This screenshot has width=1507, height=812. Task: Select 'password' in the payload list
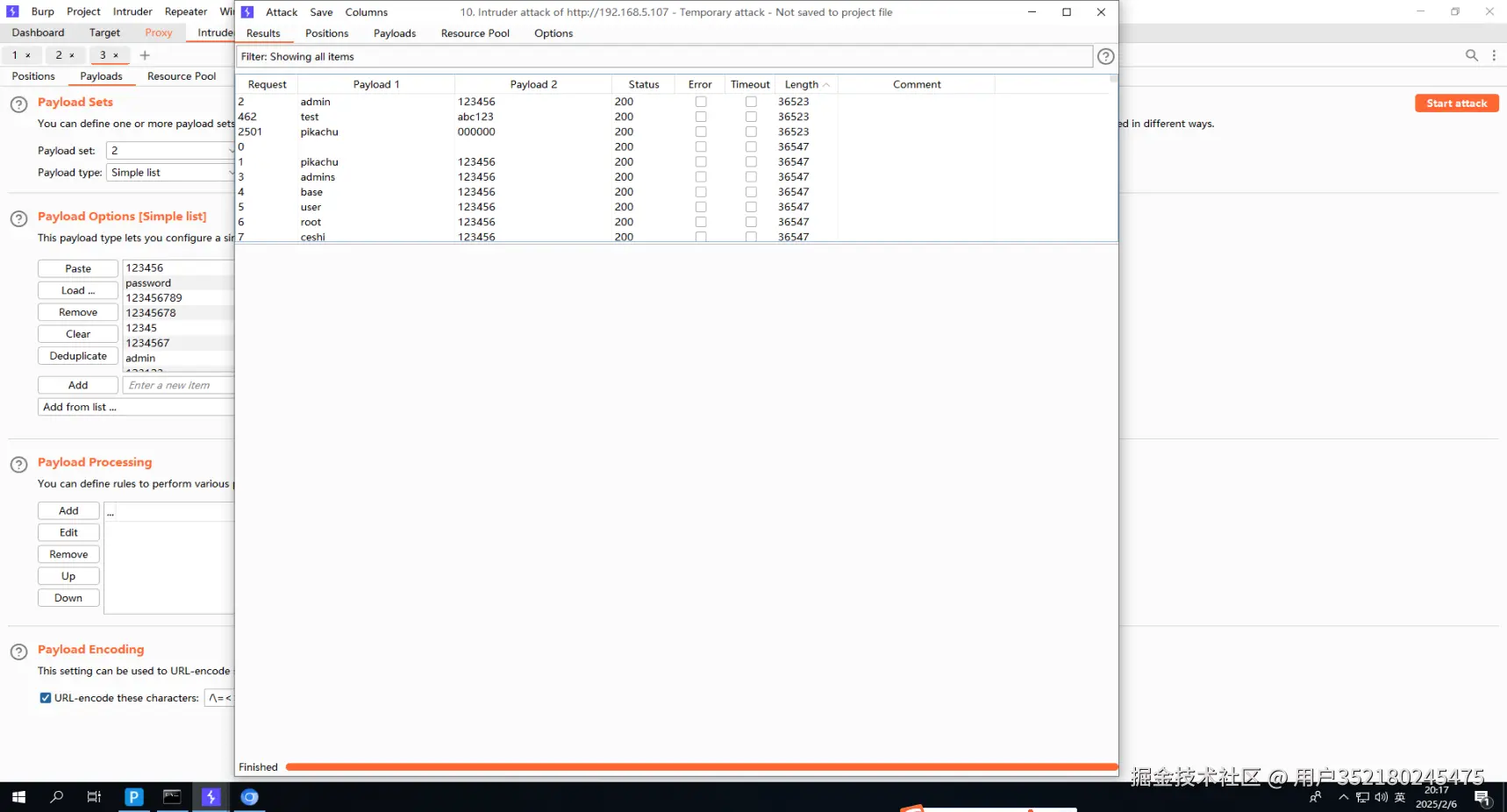(x=179, y=283)
